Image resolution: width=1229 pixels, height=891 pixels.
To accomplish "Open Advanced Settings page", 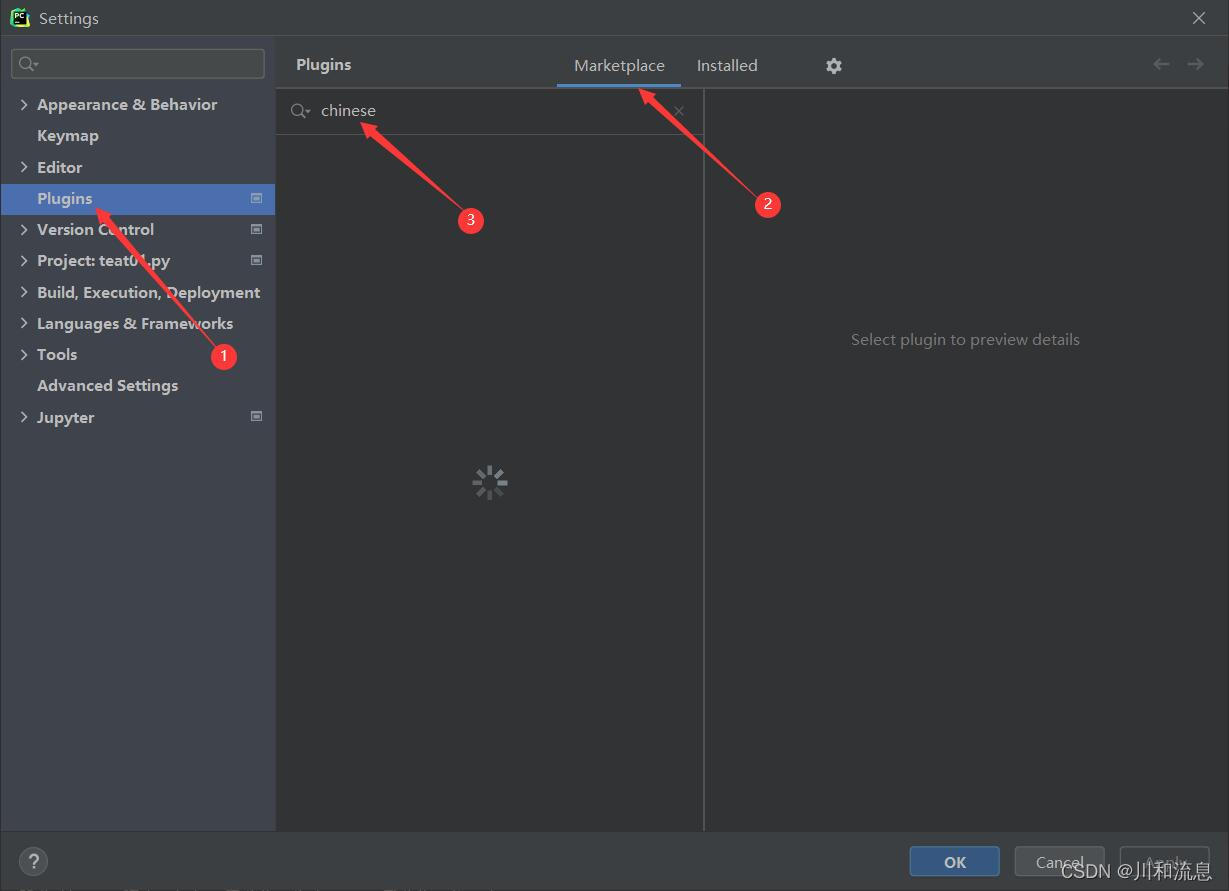I will (x=108, y=385).
